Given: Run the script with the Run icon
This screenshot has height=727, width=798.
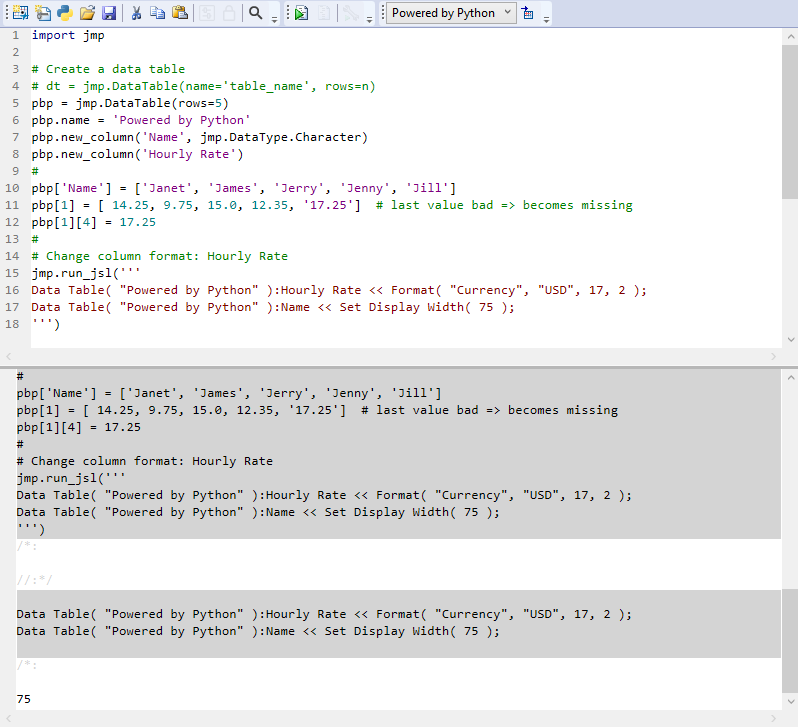Looking at the screenshot, I should tap(301, 13).
